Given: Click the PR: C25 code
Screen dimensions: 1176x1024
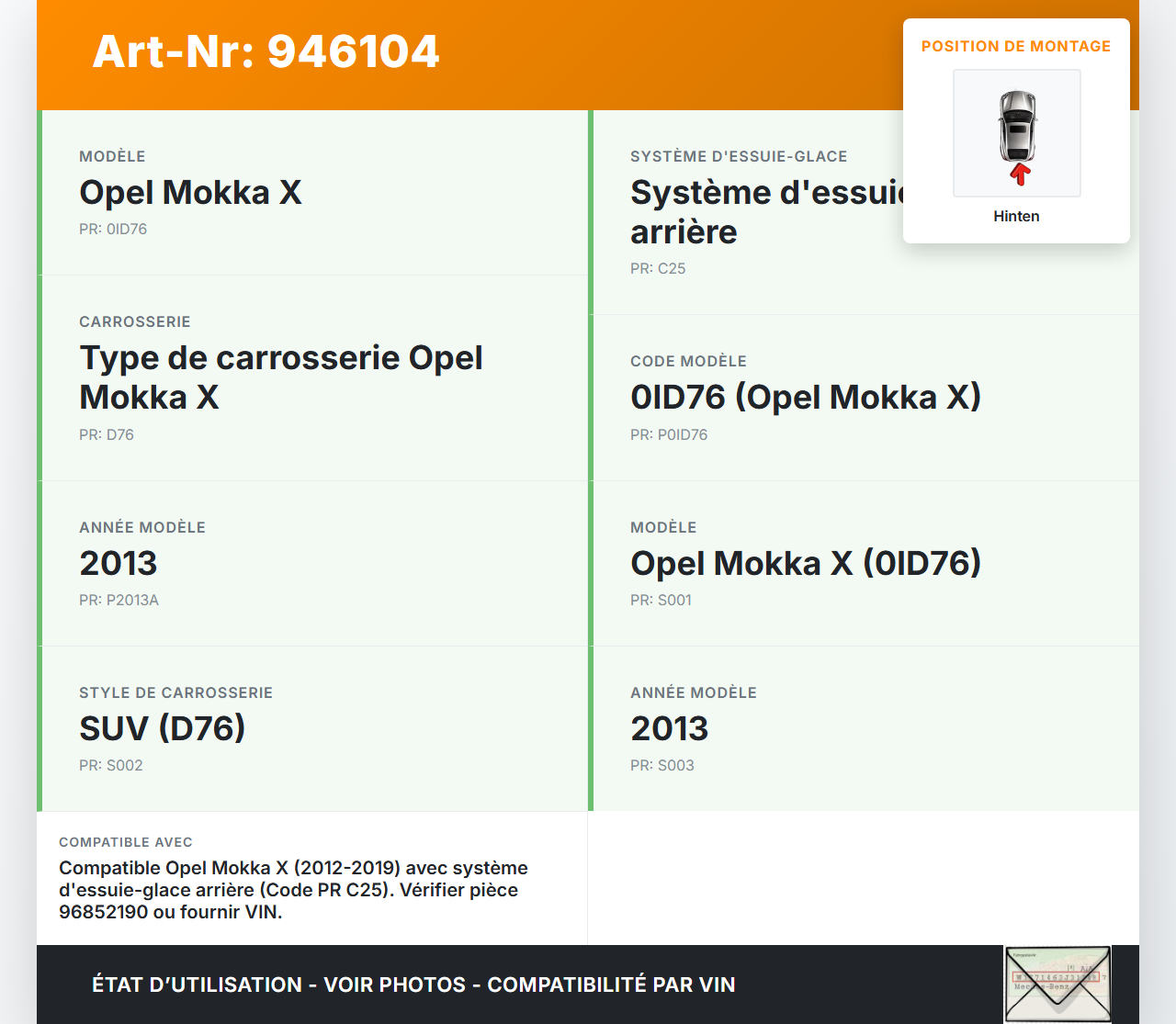Looking at the screenshot, I should (658, 268).
